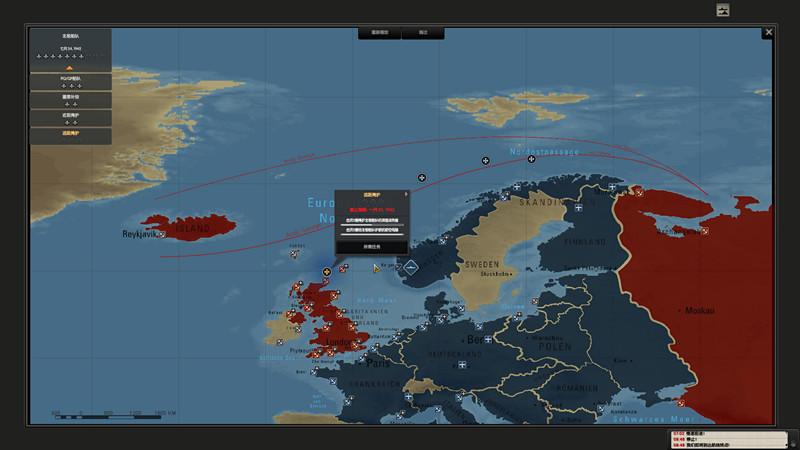Click the Nordostpassage route label
This screenshot has height=450, width=800.
[544, 152]
